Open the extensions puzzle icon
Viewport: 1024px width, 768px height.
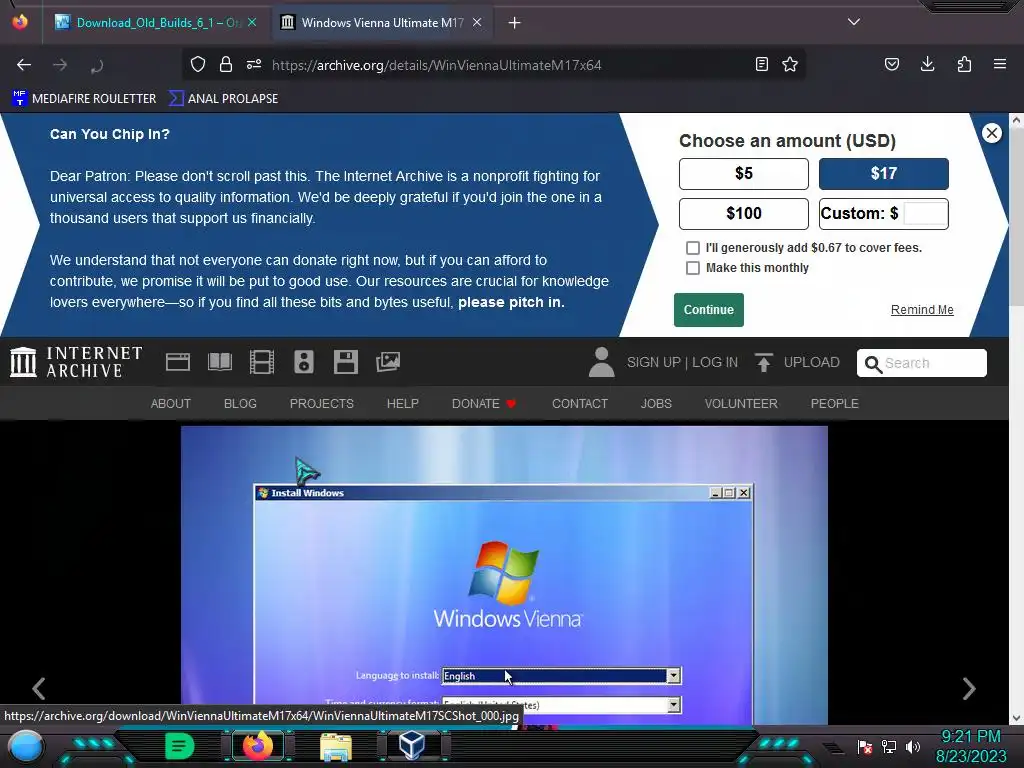964,64
